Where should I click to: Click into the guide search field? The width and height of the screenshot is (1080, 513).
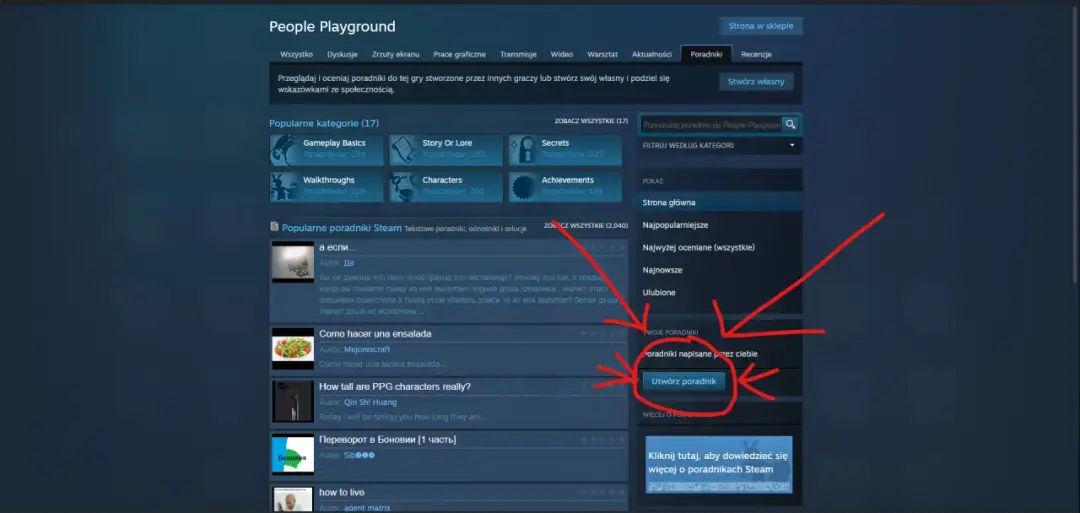(711, 125)
